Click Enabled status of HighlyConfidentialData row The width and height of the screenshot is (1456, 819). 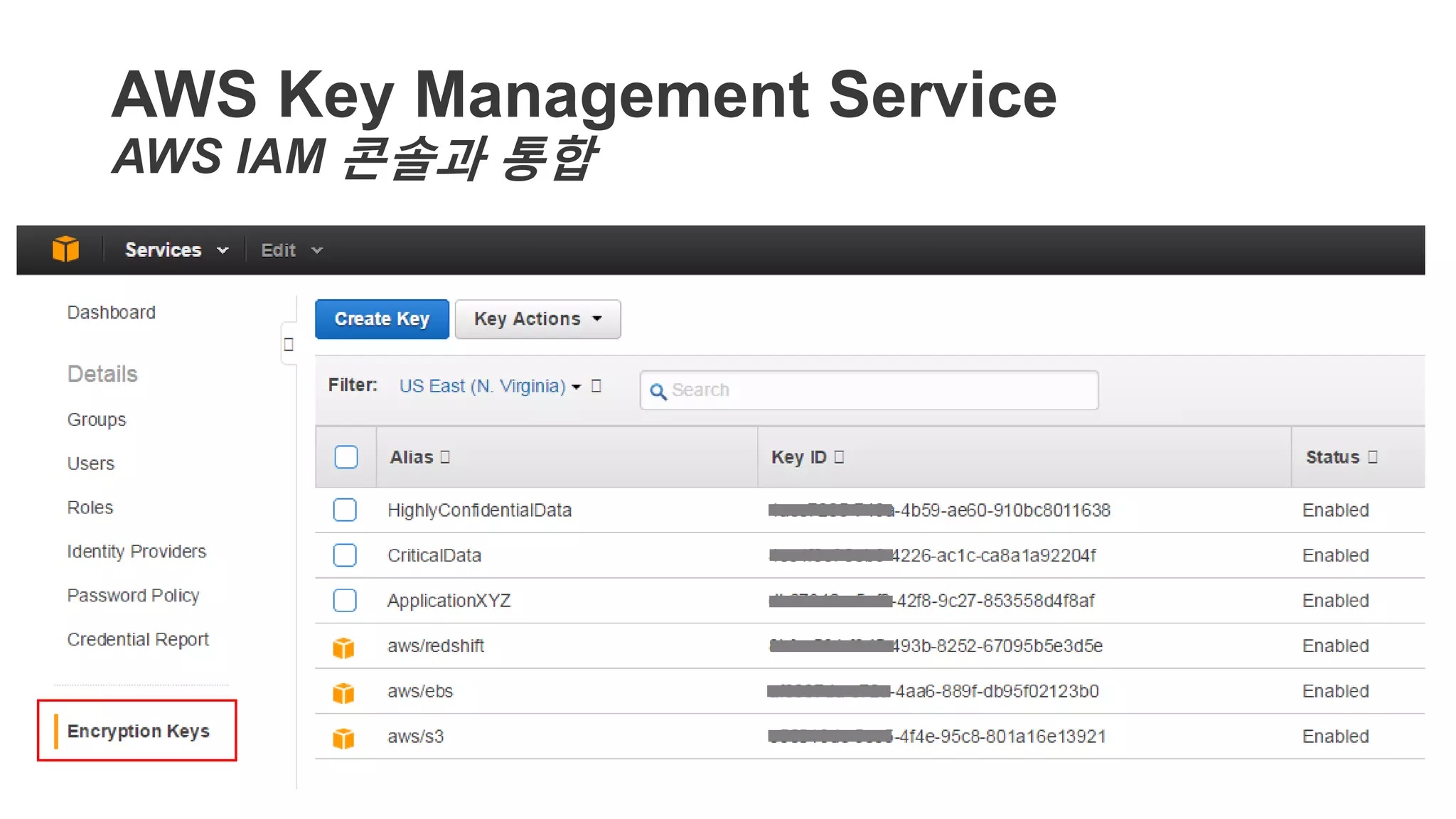[x=1335, y=510]
